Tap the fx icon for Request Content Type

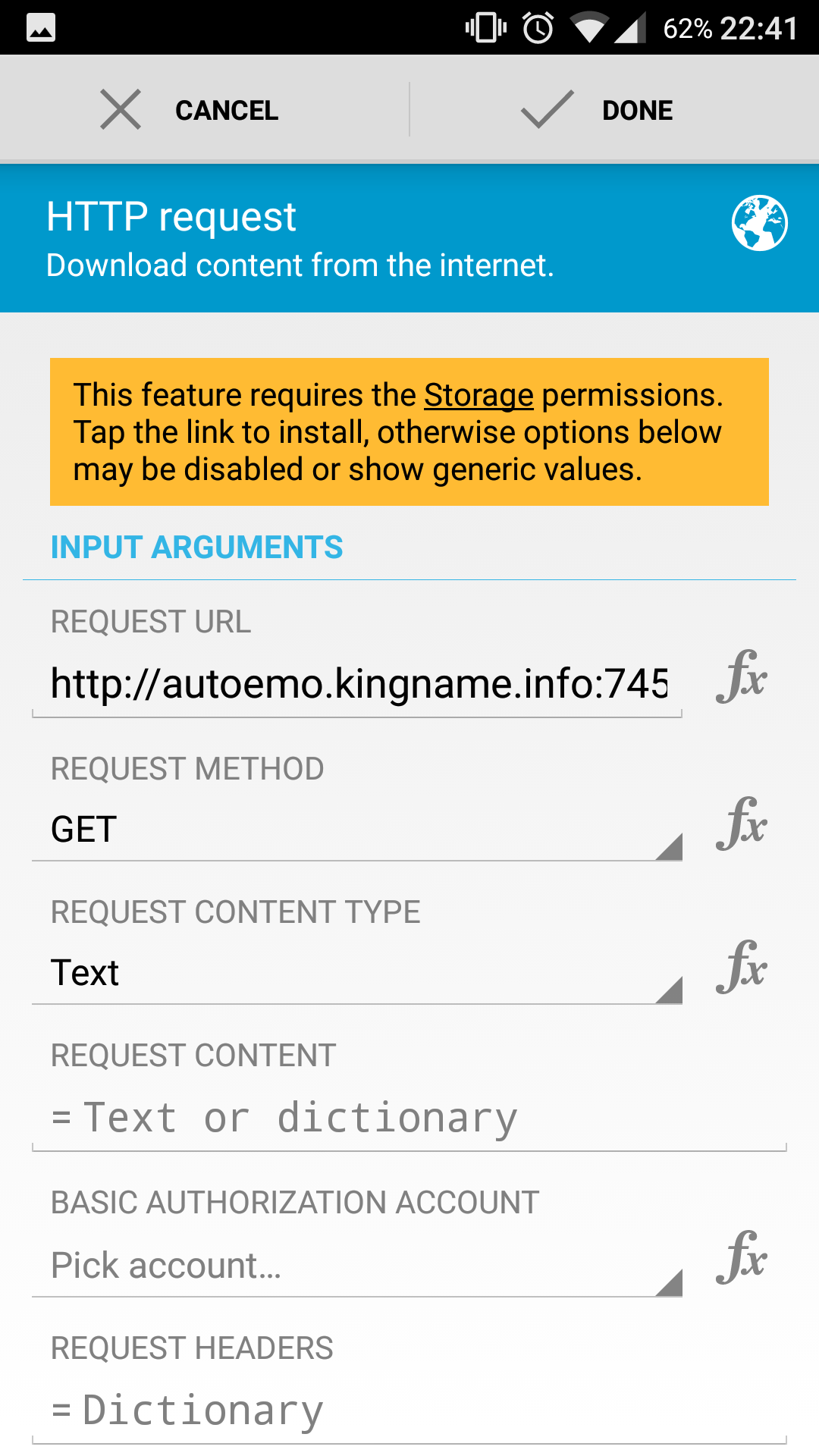tap(741, 968)
